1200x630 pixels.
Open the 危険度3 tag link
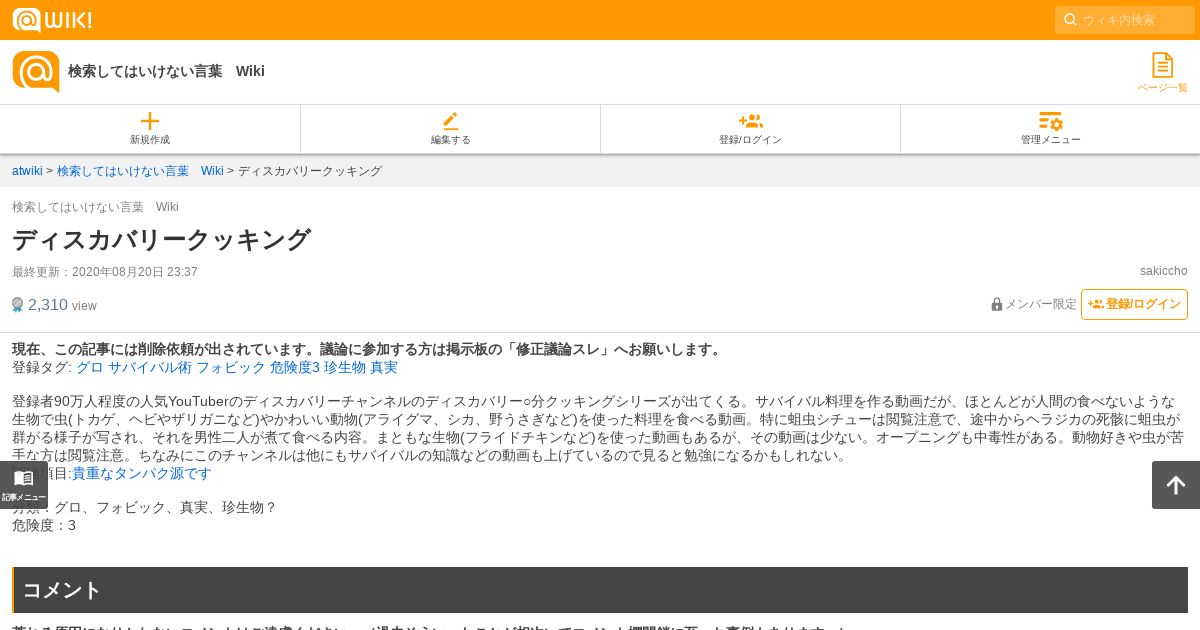tap(295, 367)
